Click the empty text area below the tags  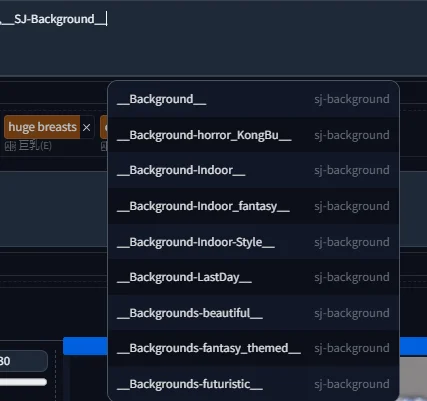(53, 209)
